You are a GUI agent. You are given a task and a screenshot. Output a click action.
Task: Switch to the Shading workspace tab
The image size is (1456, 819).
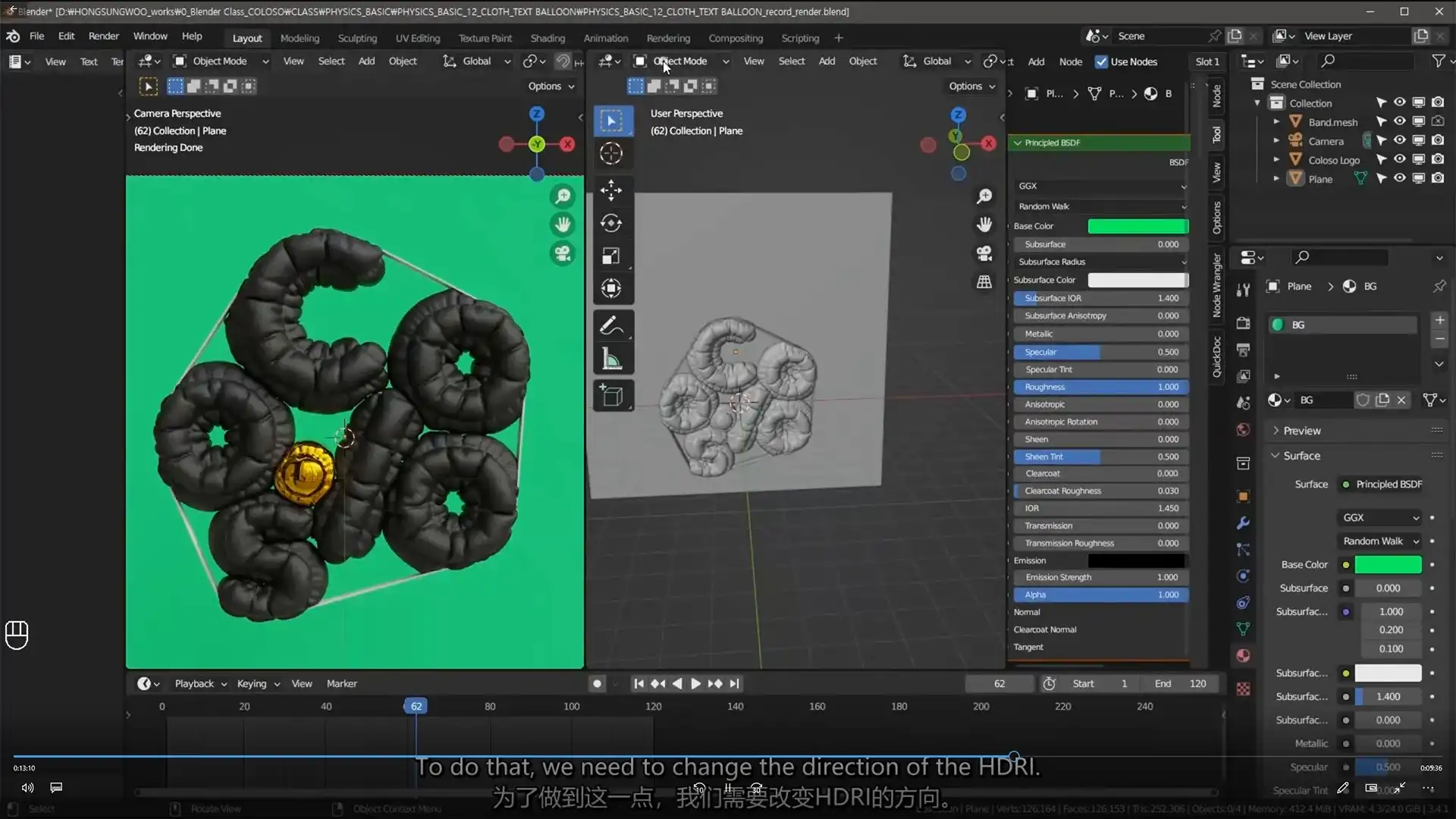(548, 37)
